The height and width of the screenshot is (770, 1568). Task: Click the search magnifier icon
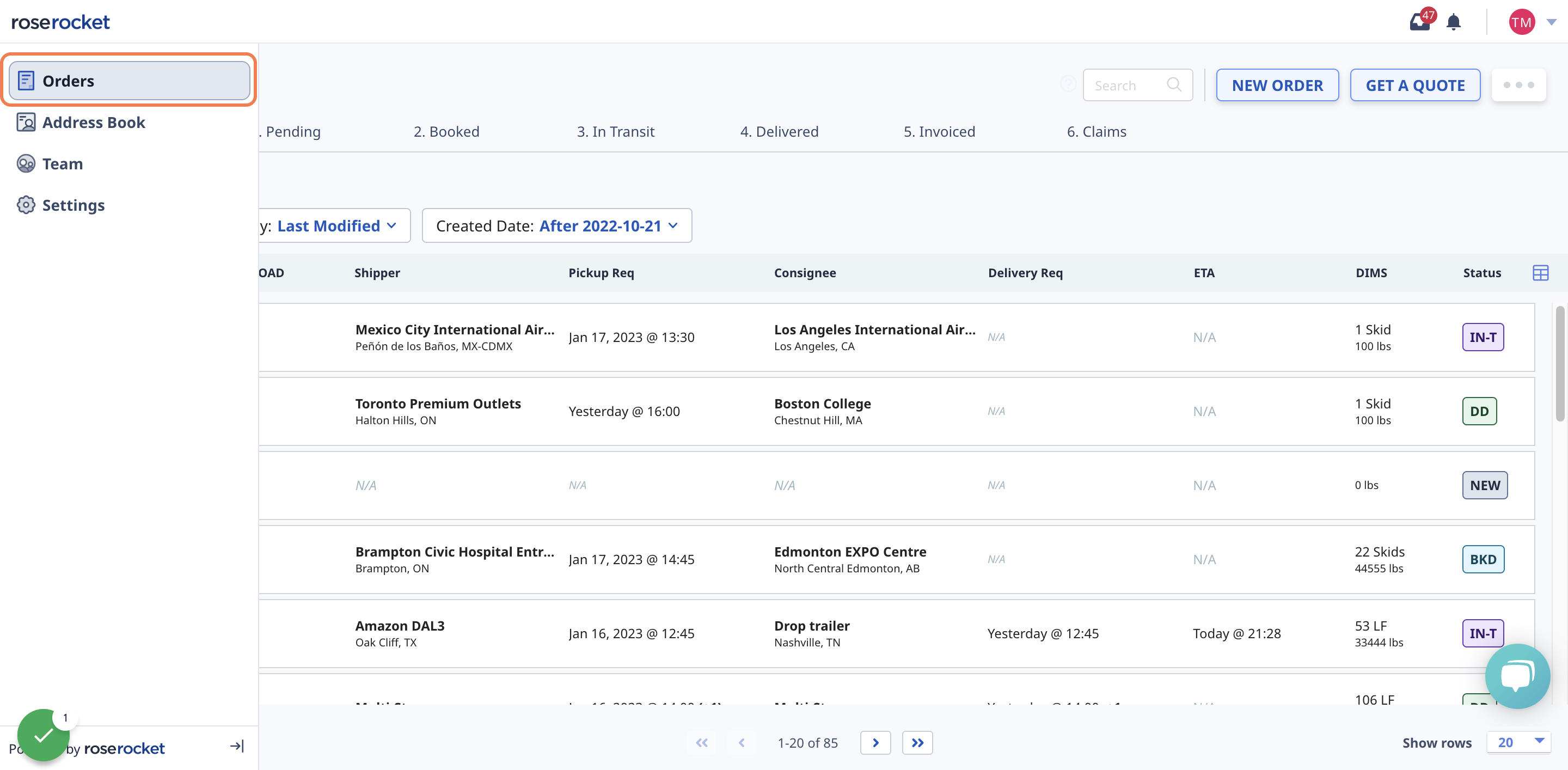click(1174, 85)
